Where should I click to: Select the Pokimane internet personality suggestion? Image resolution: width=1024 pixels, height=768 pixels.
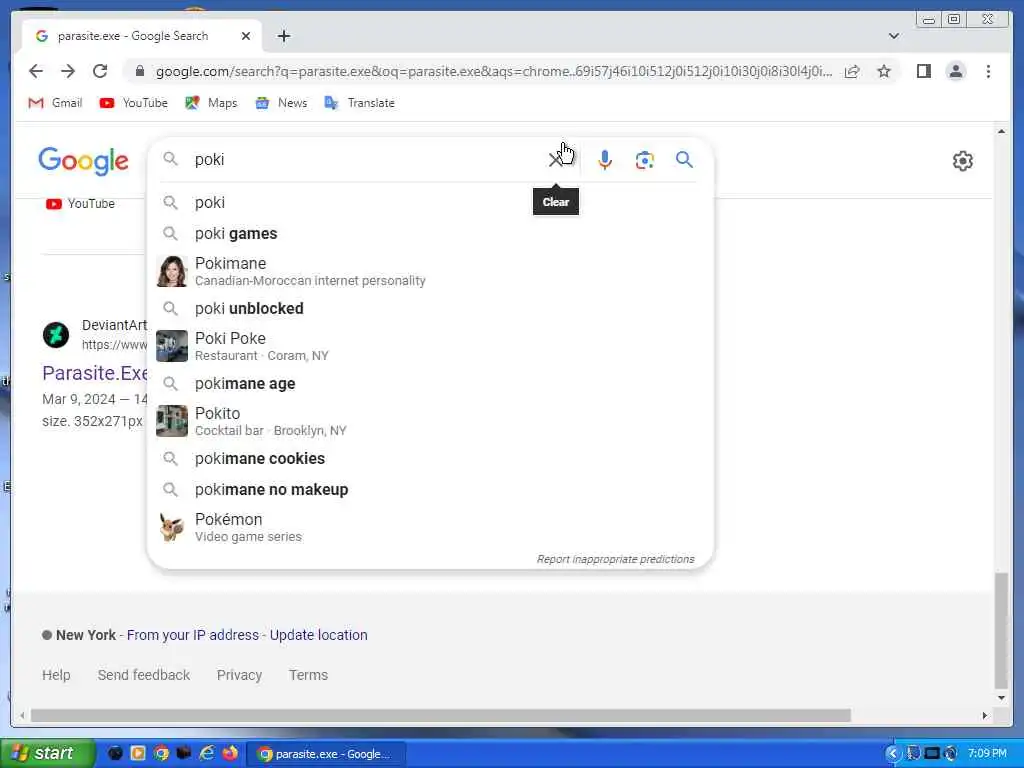tap(431, 271)
